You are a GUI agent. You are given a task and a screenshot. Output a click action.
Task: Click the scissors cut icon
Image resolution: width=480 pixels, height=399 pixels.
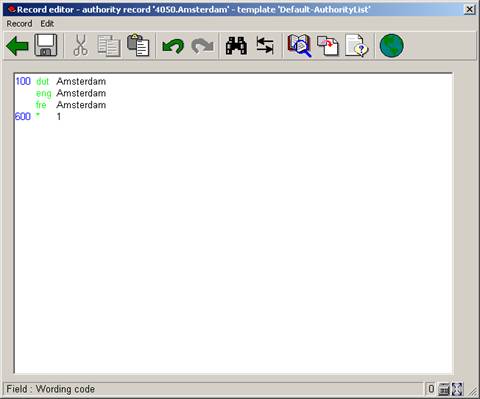80,45
